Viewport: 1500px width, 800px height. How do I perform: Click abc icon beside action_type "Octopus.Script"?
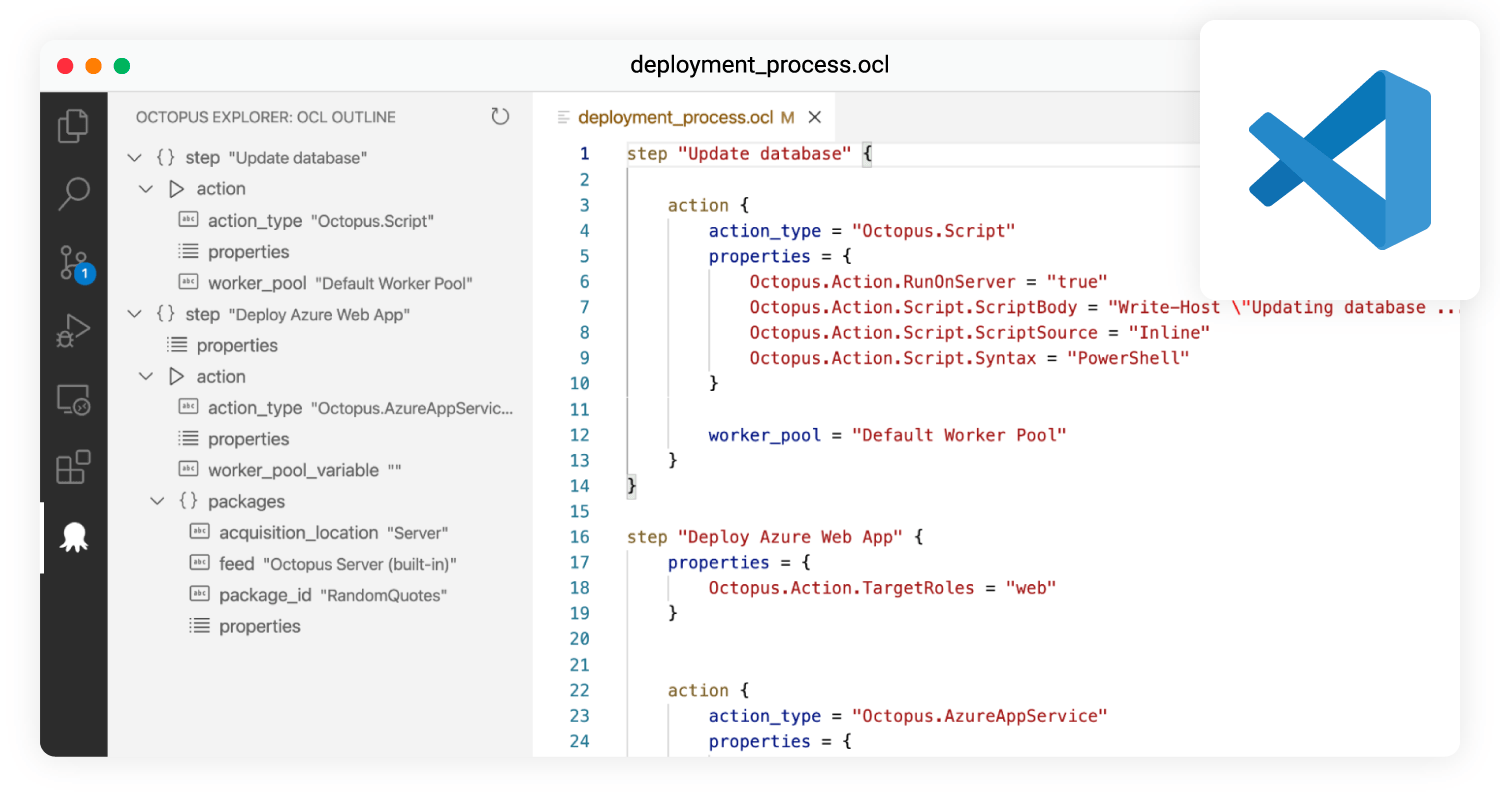tap(188, 220)
